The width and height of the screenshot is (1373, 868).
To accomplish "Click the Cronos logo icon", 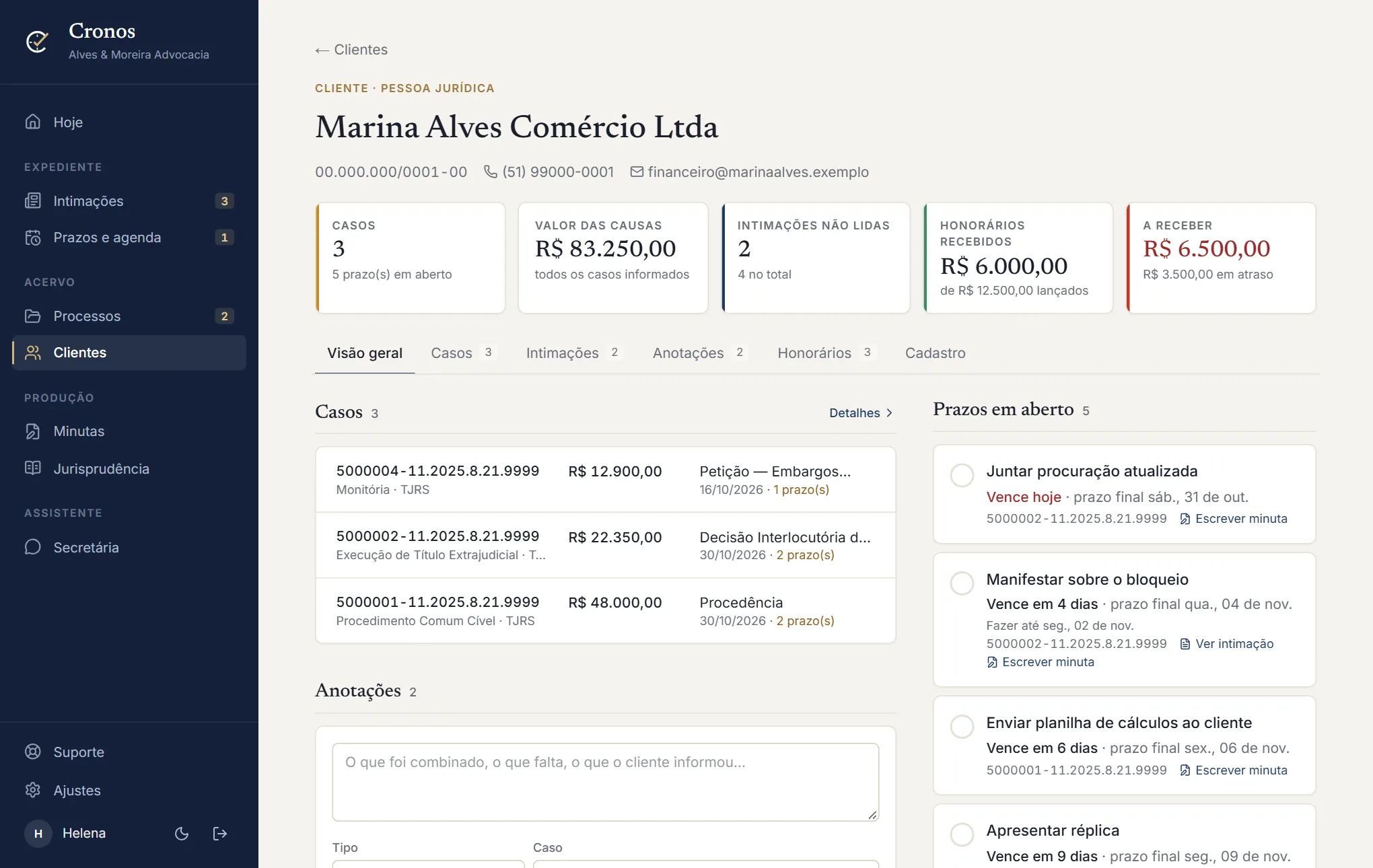I will (x=37, y=42).
